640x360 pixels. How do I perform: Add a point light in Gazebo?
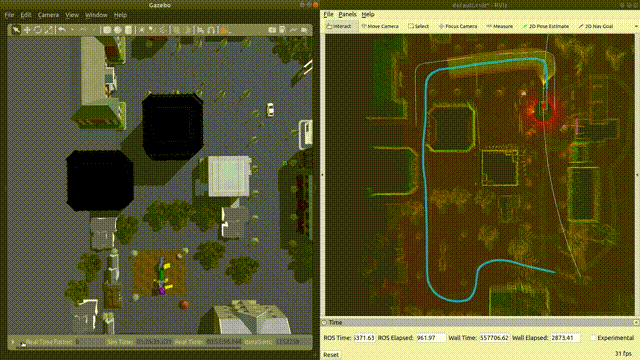[x=141, y=30]
